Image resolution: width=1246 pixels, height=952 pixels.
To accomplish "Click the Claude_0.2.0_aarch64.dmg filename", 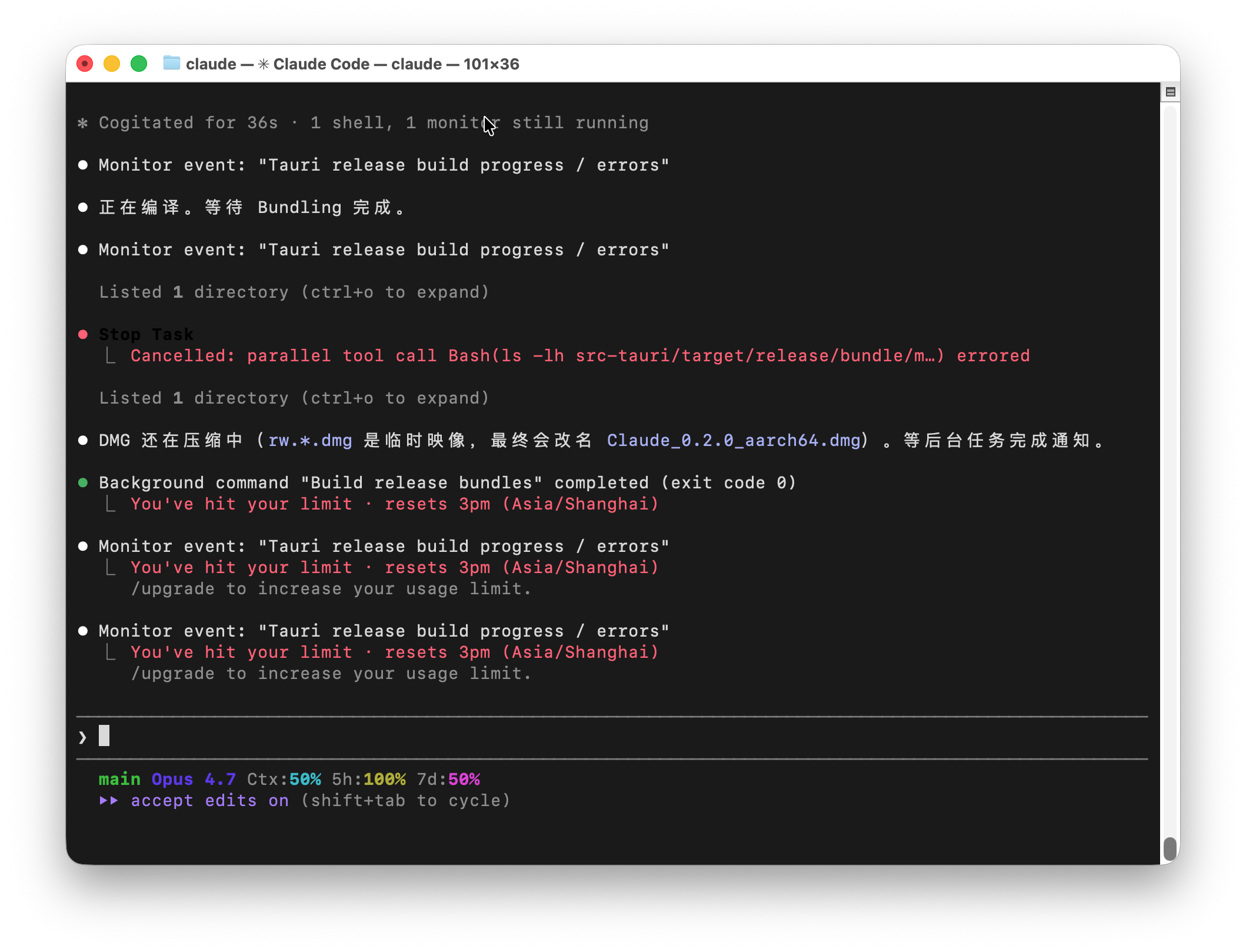I will point(734,440).
